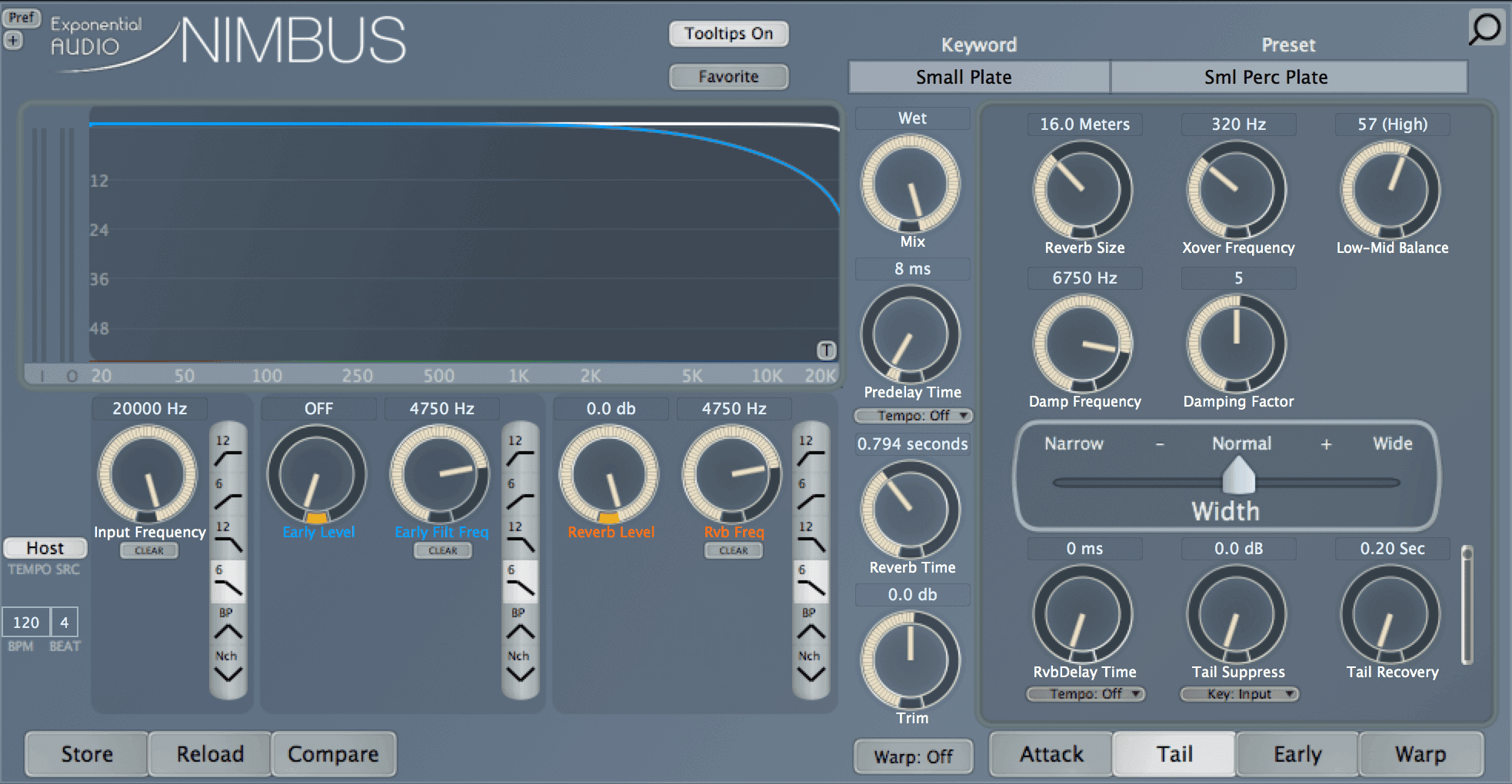1512x784 pixels.
Task: Clear the Rvb Freq setting
Action: [x=734, y=550]
